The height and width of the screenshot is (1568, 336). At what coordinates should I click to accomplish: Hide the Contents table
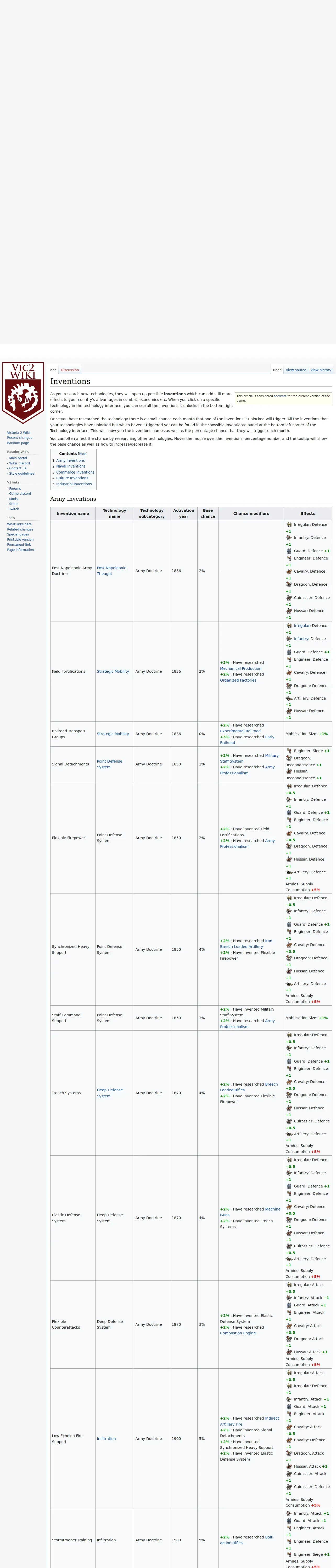(x=82, y=453)
